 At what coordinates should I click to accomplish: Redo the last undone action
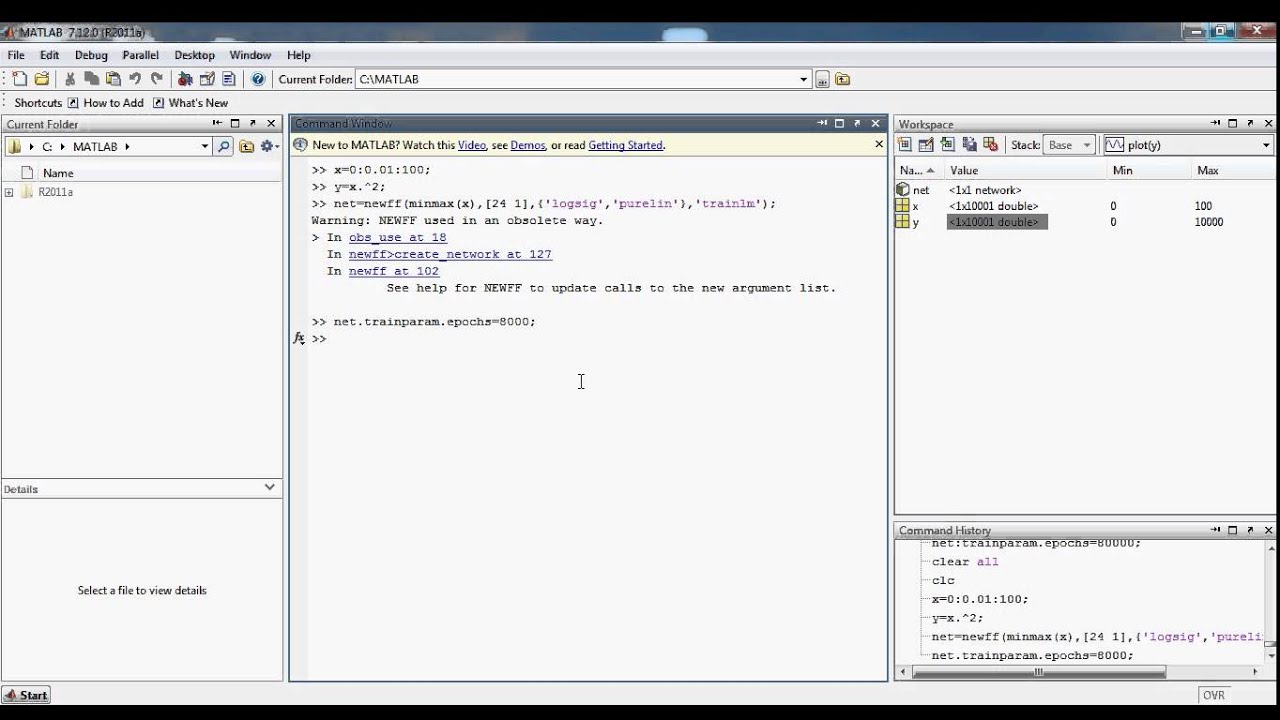(x=157, y=79)
